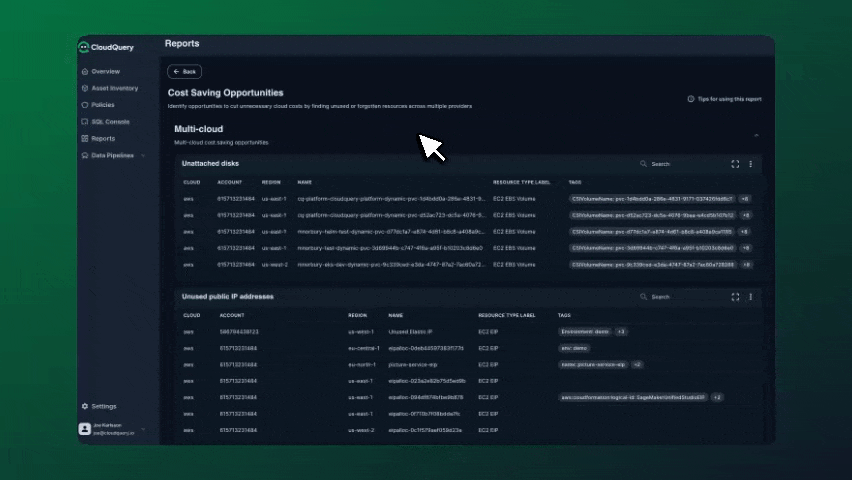Show more tags on first Unattached disks row

pos(745,198)
